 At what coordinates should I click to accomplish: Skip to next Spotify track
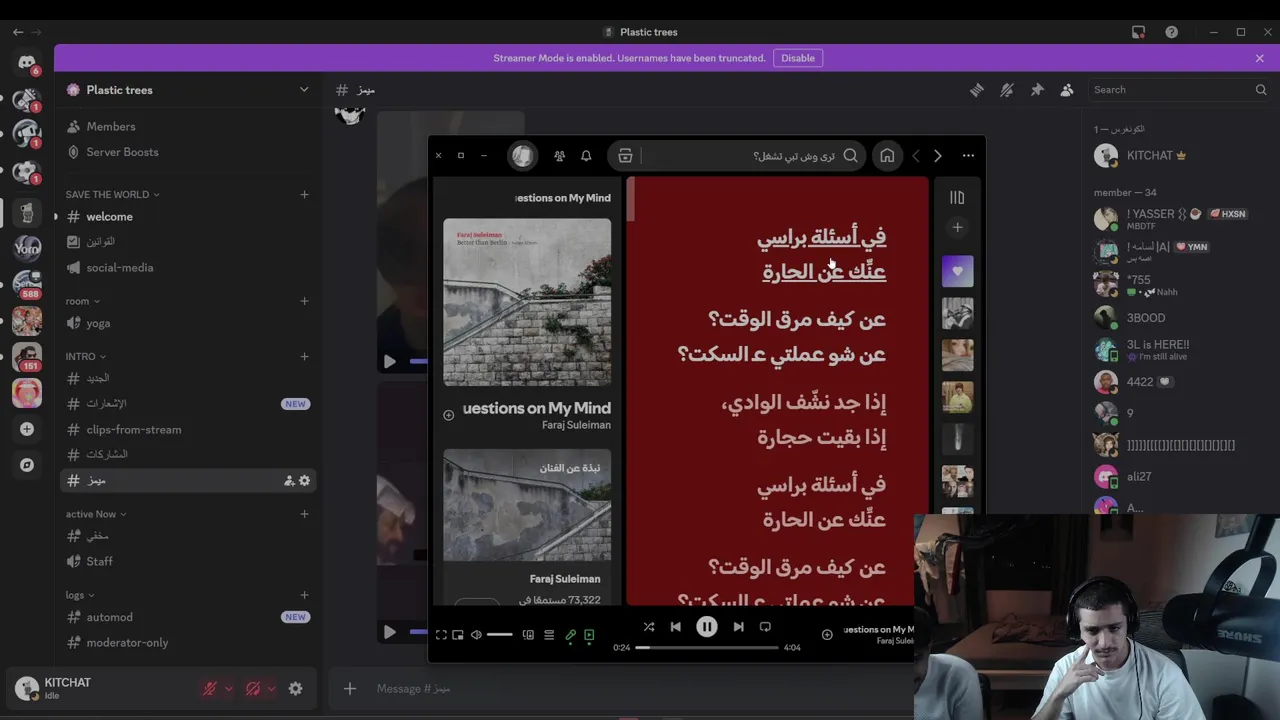(x=738, y=627)
